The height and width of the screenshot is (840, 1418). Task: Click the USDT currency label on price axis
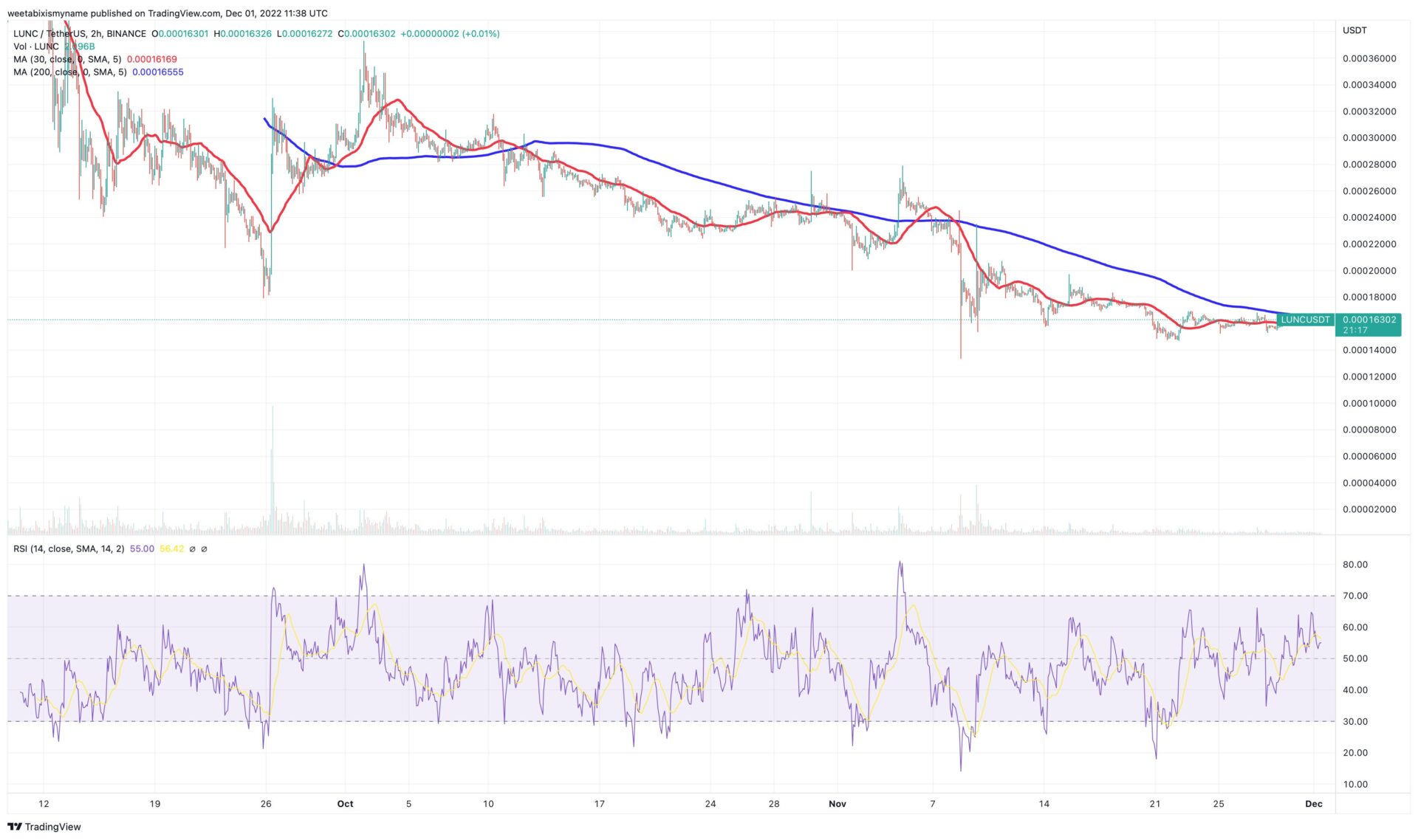pos(1354,30)
